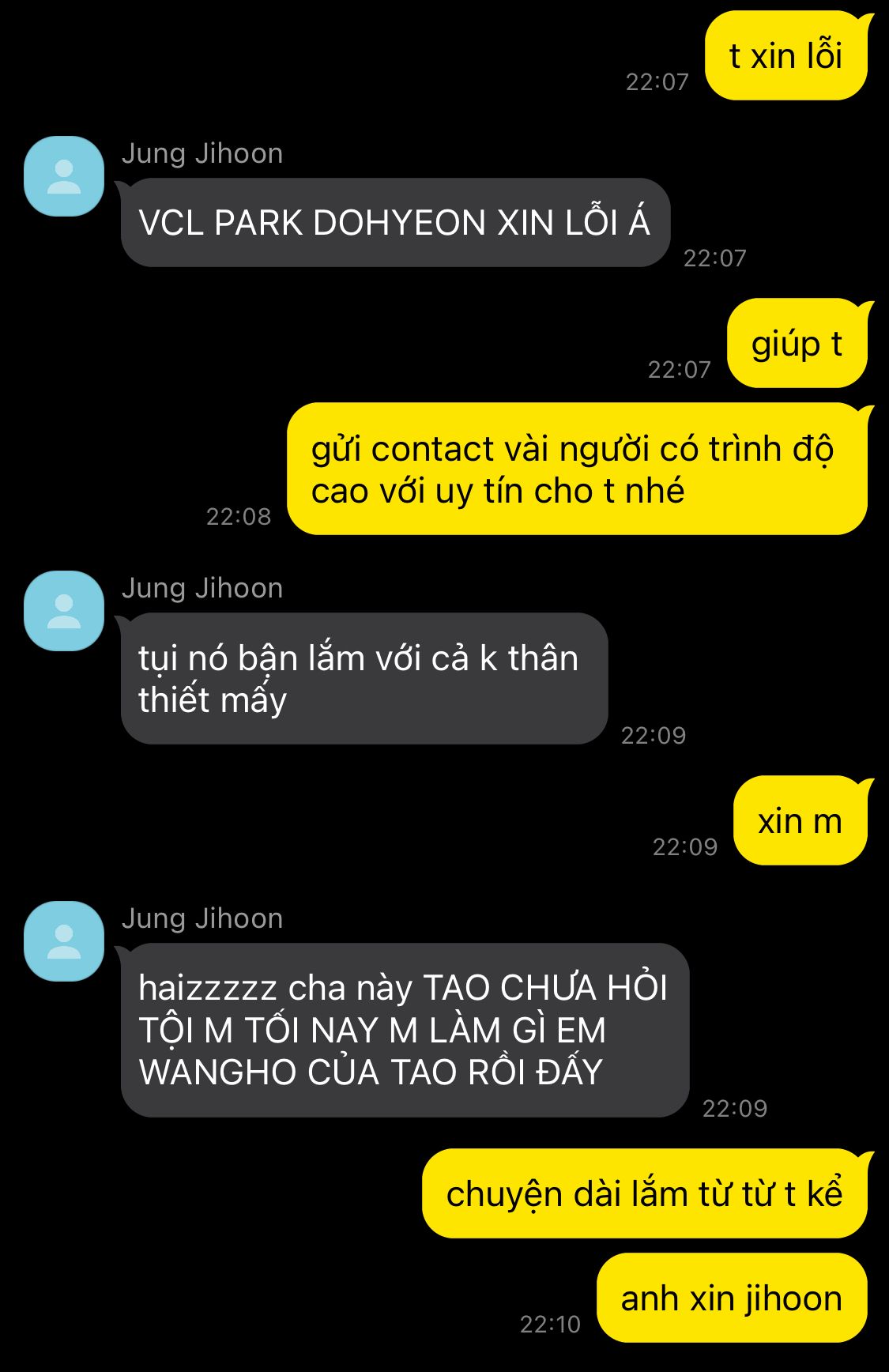Open the sender name above the 'haizzzzz' message

202,918
